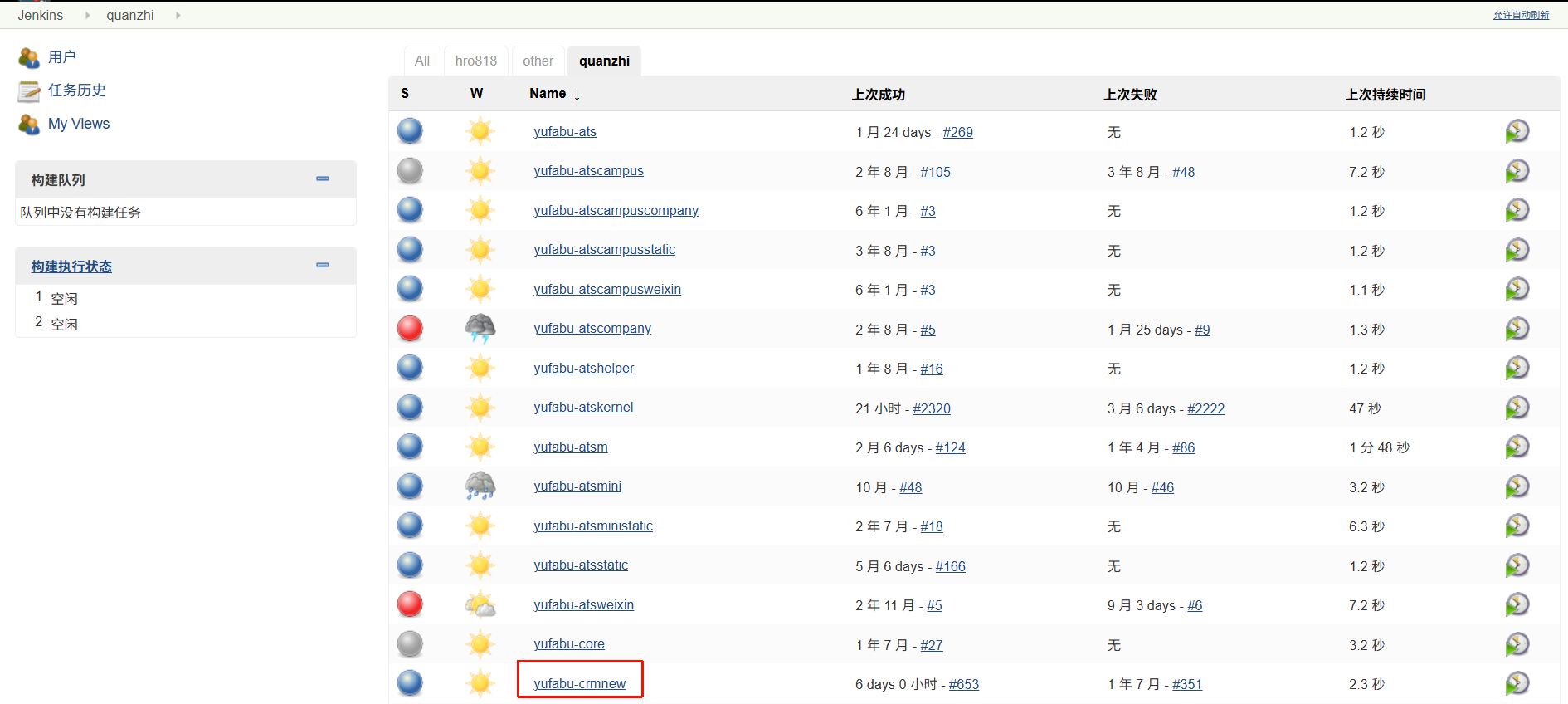Open the yufabu-crmnew job link
This screenshot has width=1568, height=704.
tap(580, 683)
